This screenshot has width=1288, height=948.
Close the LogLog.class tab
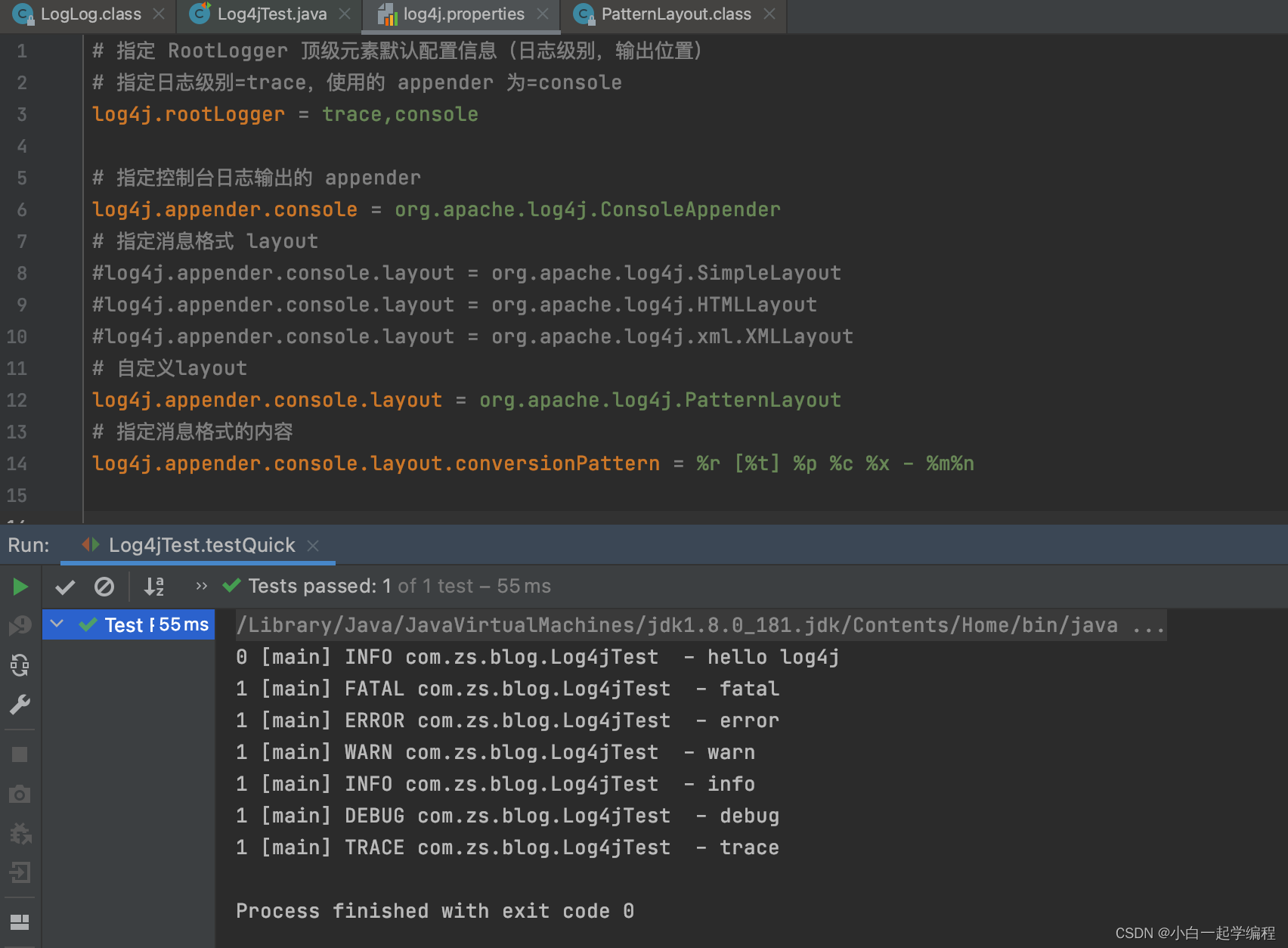(x=159, y=14)
